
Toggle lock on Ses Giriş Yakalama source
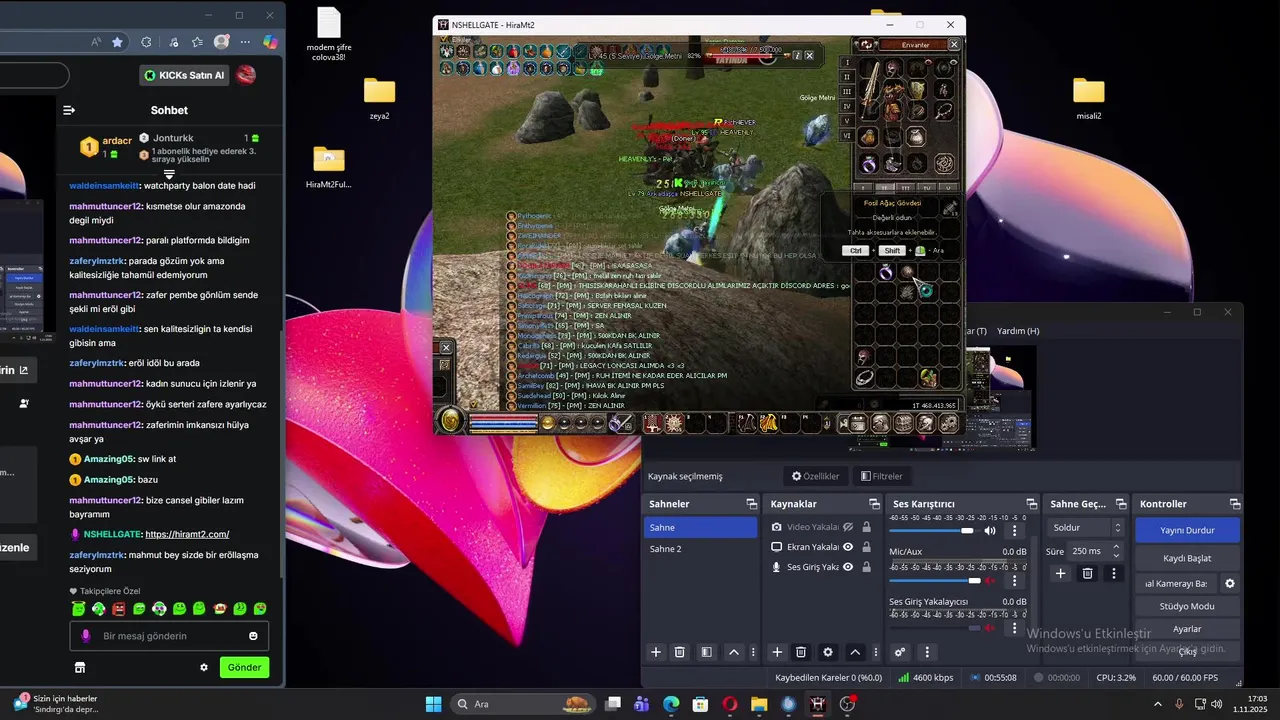coord(866,567)
